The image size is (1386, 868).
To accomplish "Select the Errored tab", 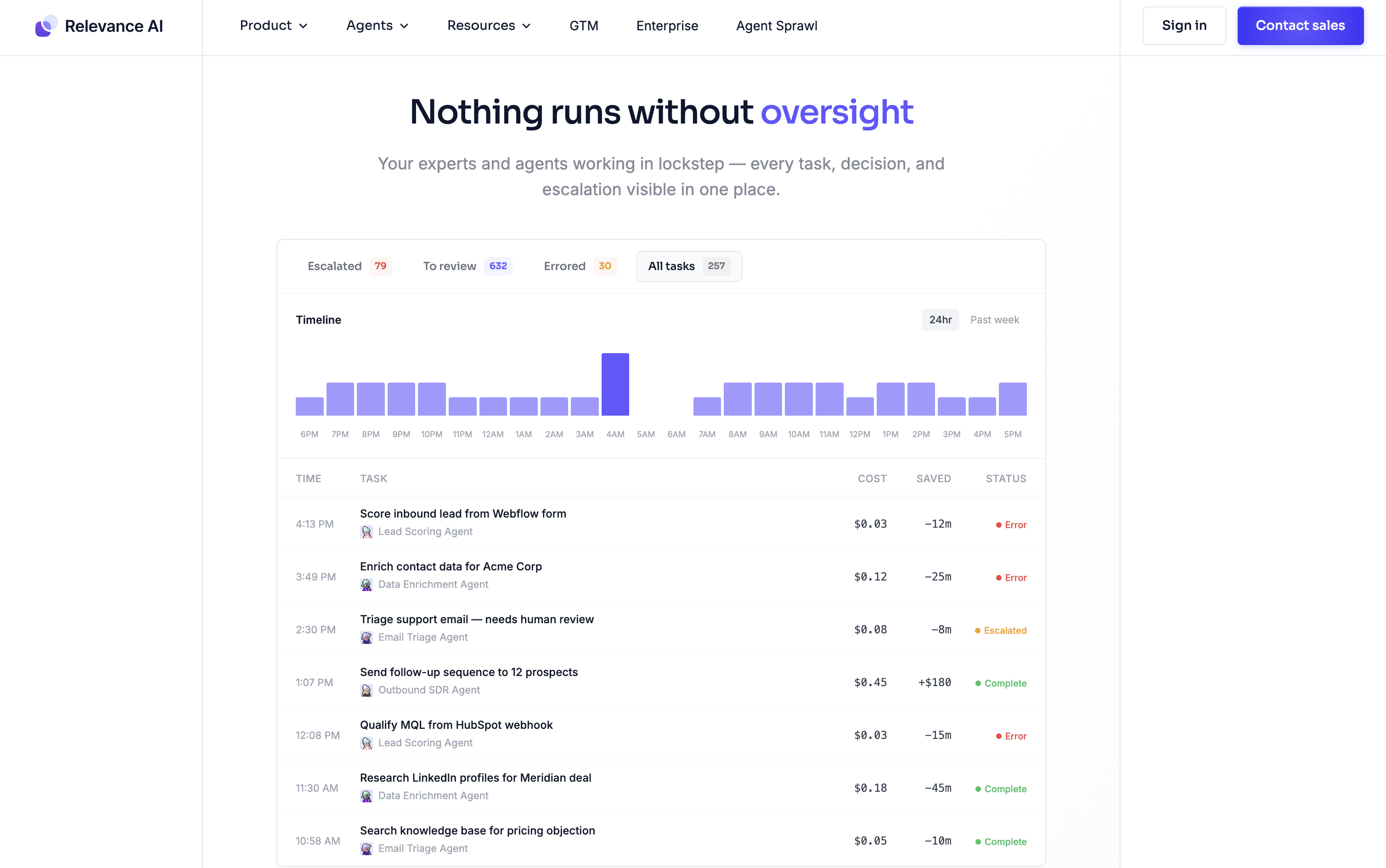I will (580, 266).
